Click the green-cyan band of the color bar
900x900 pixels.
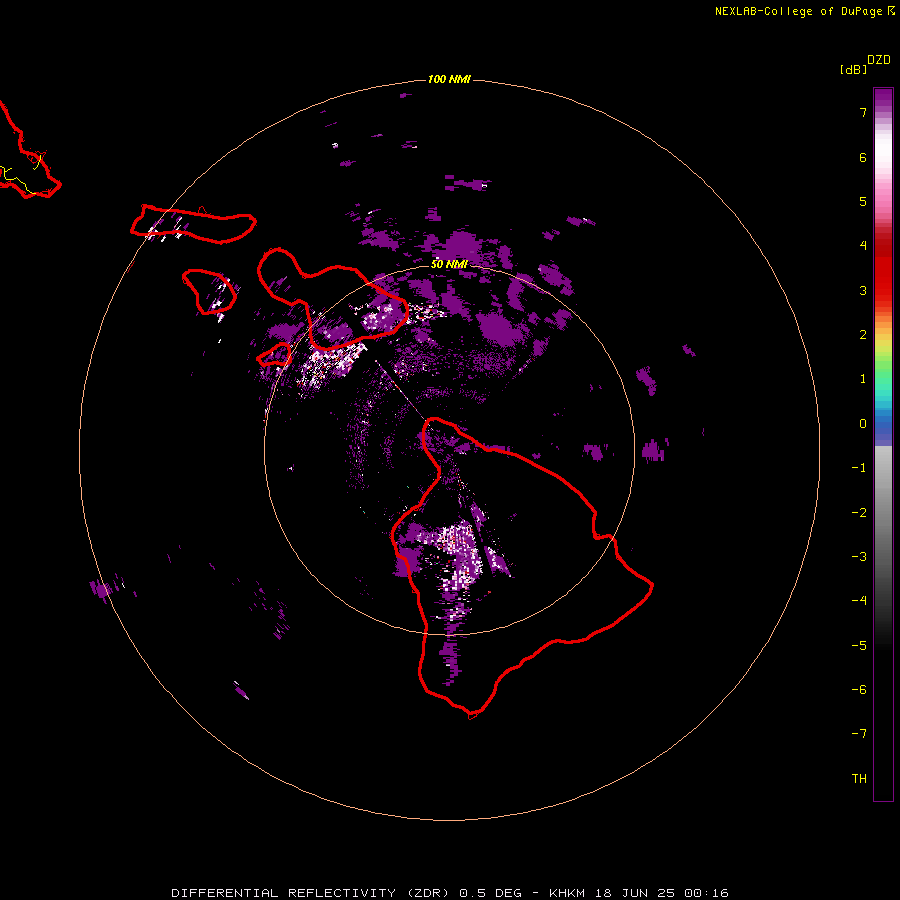pyautogui.click(x=883, y=385)
